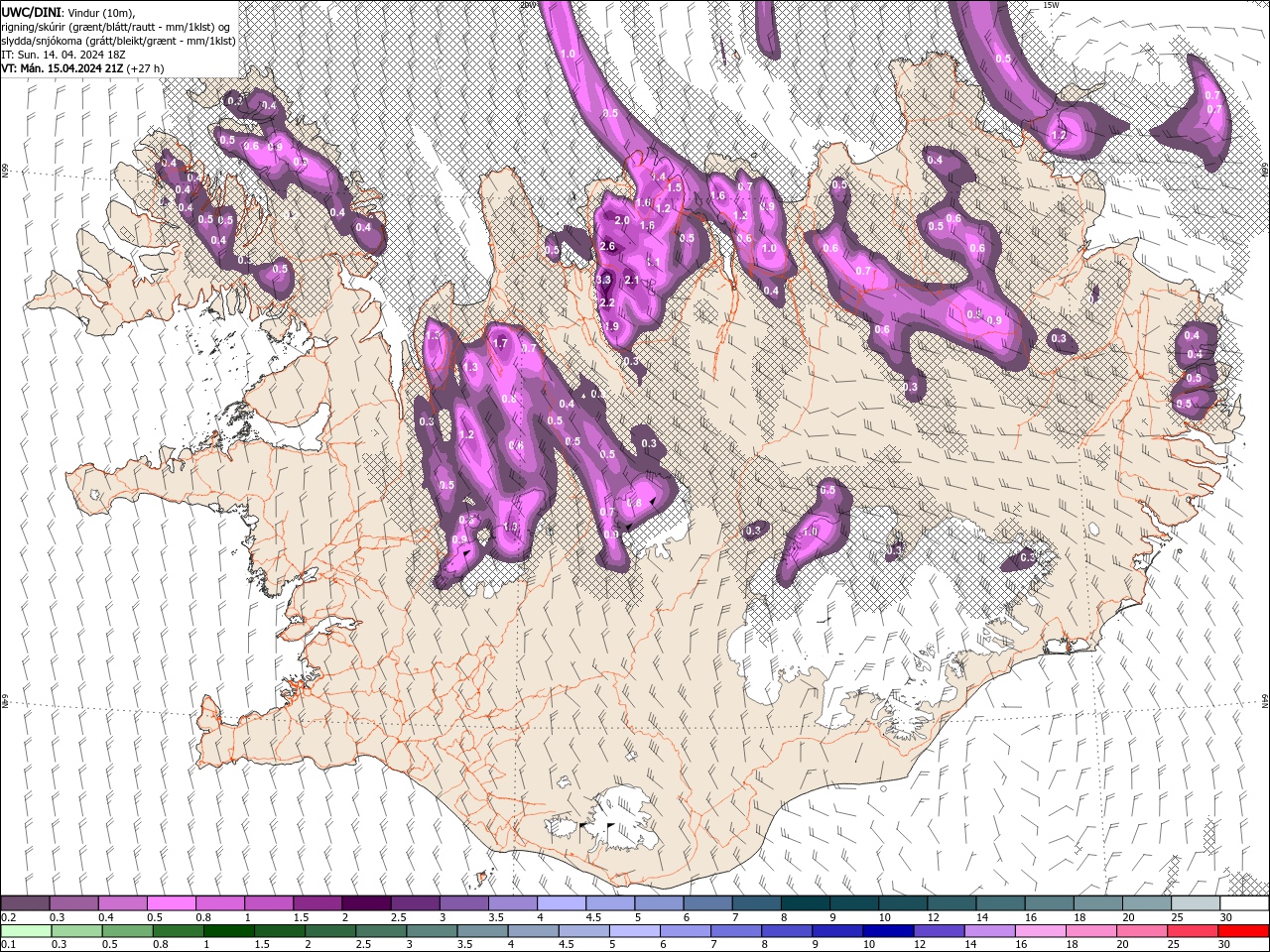Select the 2.6 precipitation value on map
The width and height of the screenshot is (1270, 952).
pos(607,246)
